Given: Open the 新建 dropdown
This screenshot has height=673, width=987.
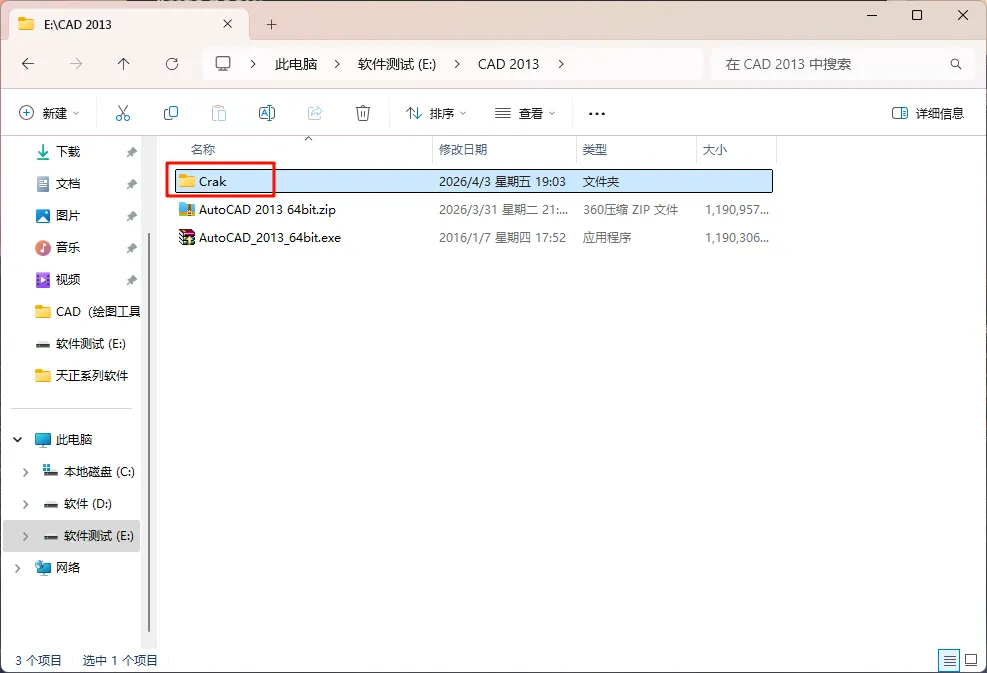Looking at the screenshot, I should (49, 113).
